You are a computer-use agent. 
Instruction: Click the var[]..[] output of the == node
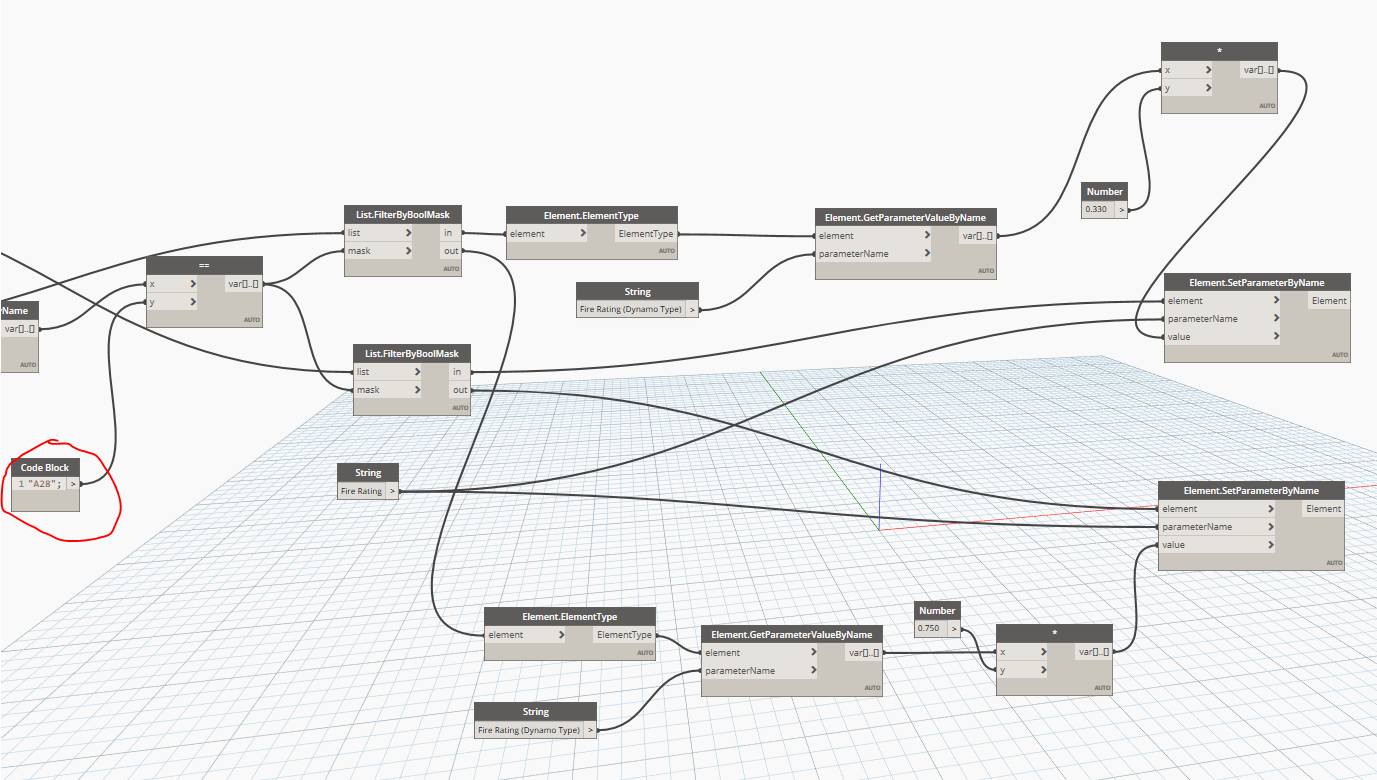tap(243, 284)
